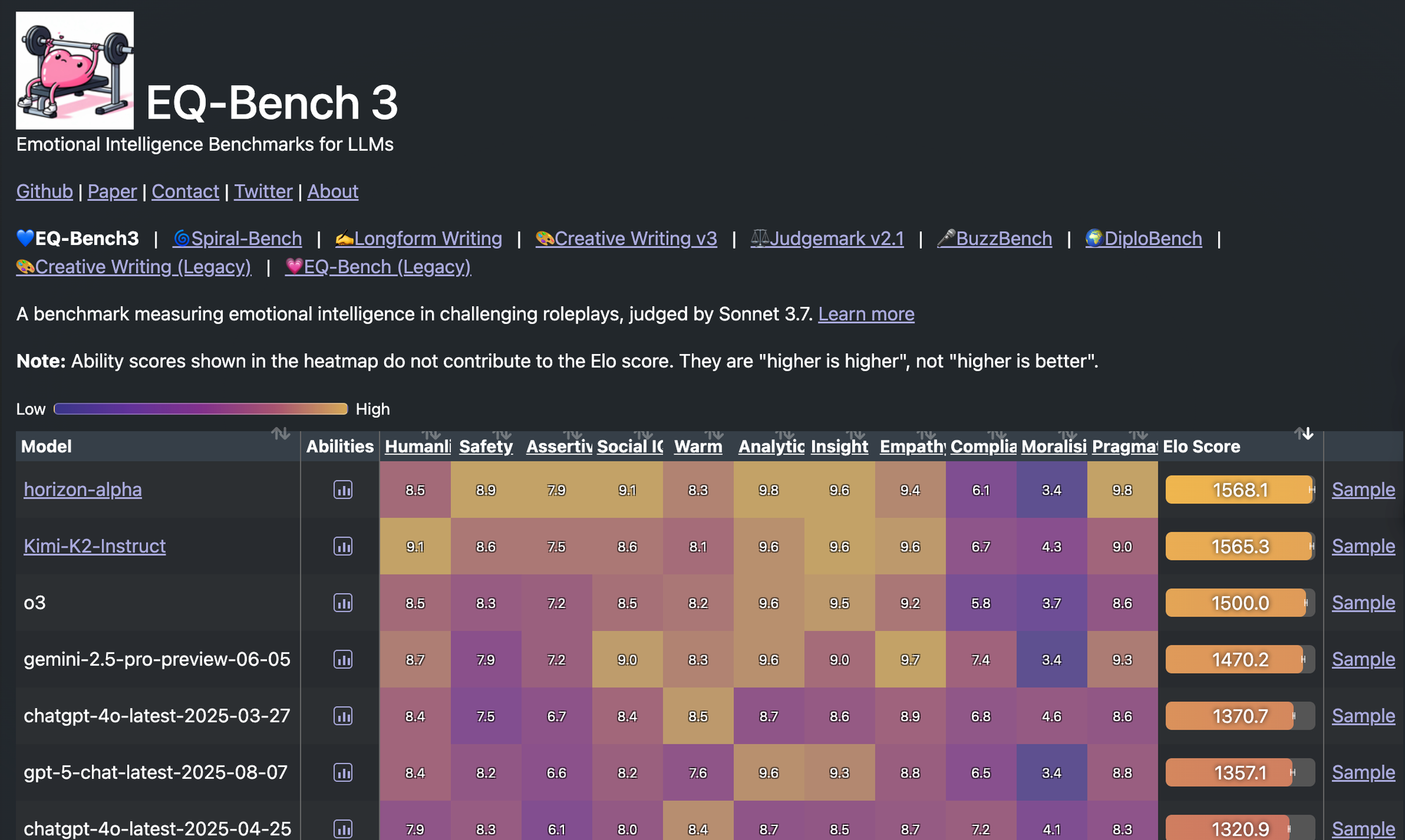Image resolution: width=1405 pixels, height=840 pixels.
Task: Click the Low-High heatmap gradient legend bar
Action: 201,409
